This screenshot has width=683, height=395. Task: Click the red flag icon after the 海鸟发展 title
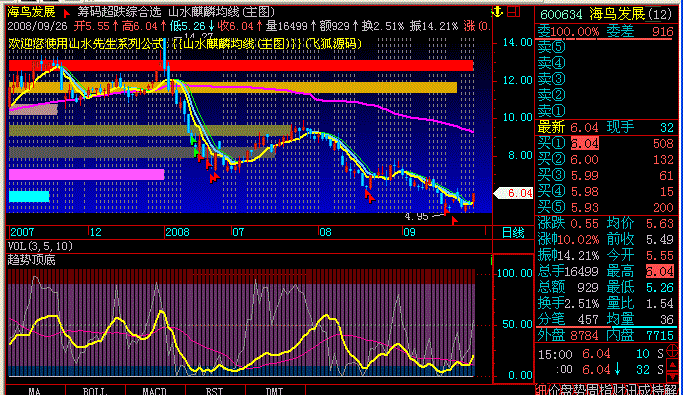tap(67, 13)
